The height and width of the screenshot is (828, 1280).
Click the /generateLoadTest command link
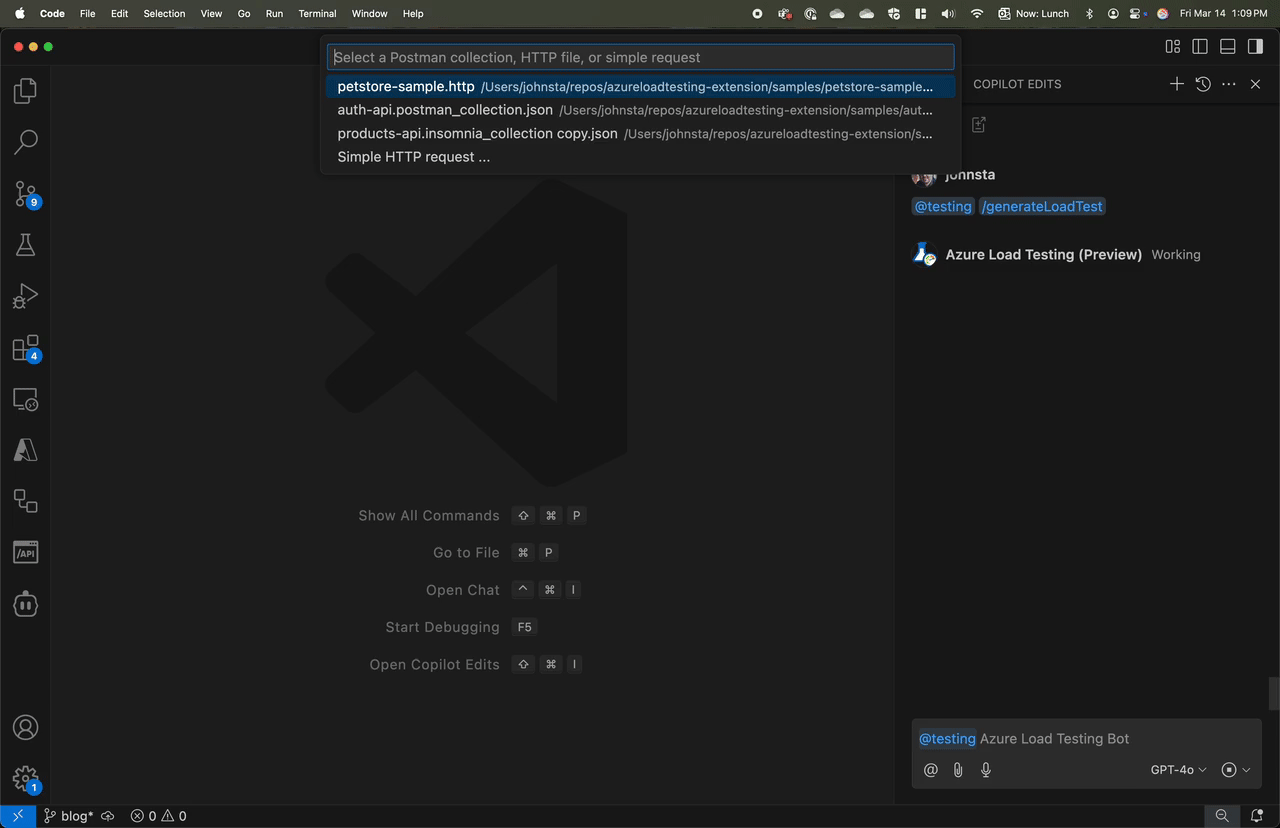click(1042, 207)
